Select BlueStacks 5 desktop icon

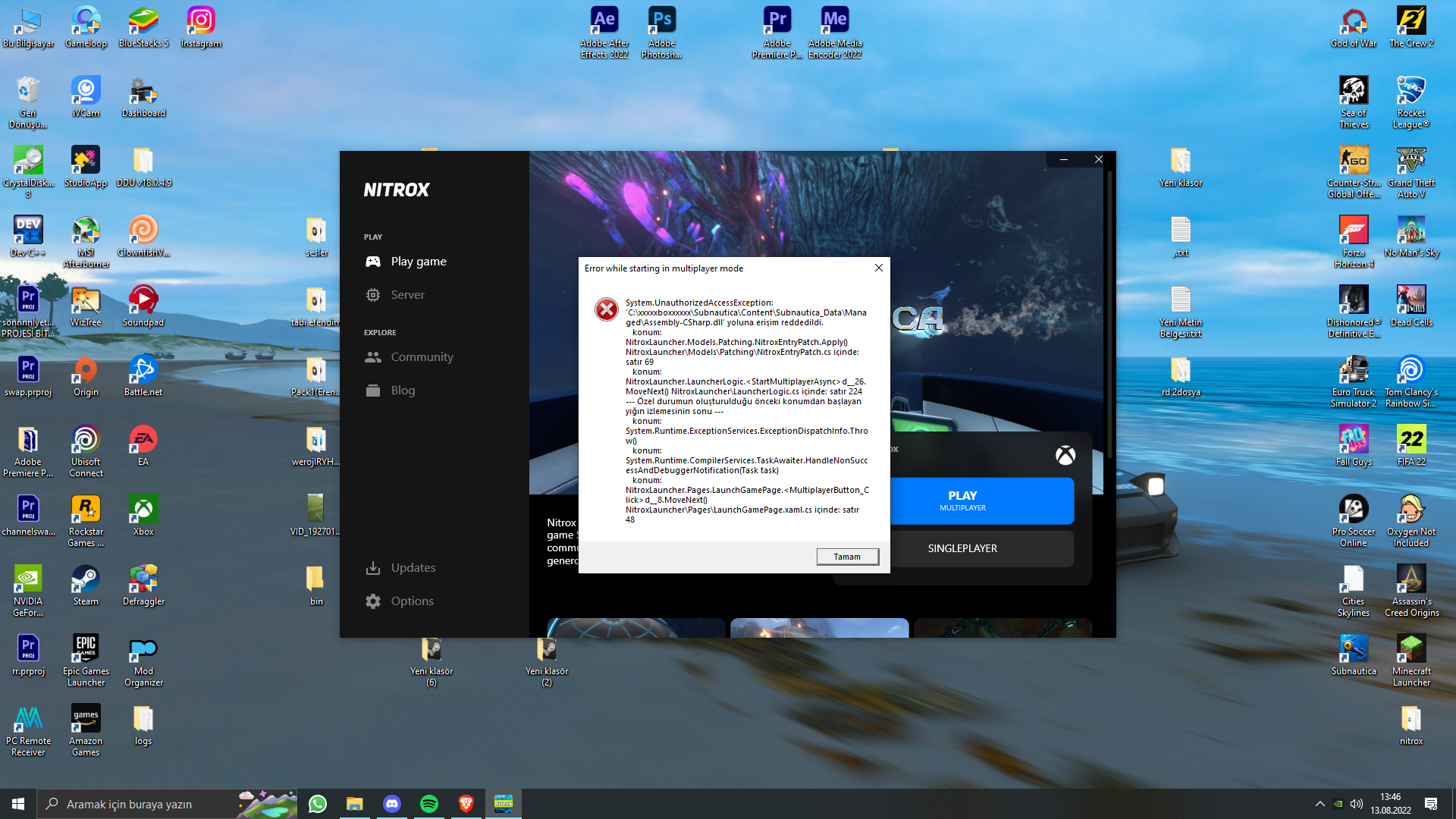[x=143, y=27]
